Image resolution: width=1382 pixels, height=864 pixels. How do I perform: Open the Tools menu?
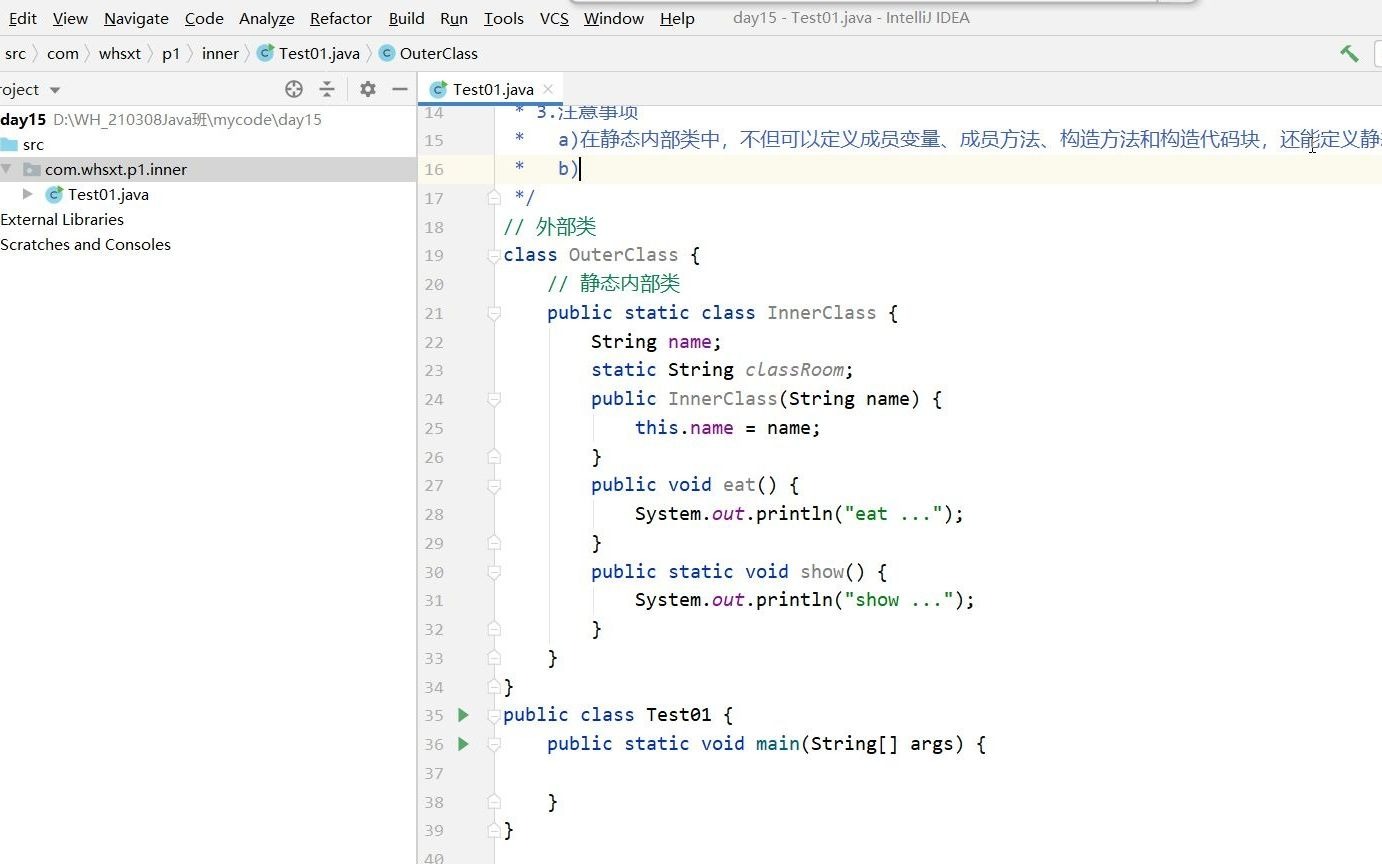(504, 18)
